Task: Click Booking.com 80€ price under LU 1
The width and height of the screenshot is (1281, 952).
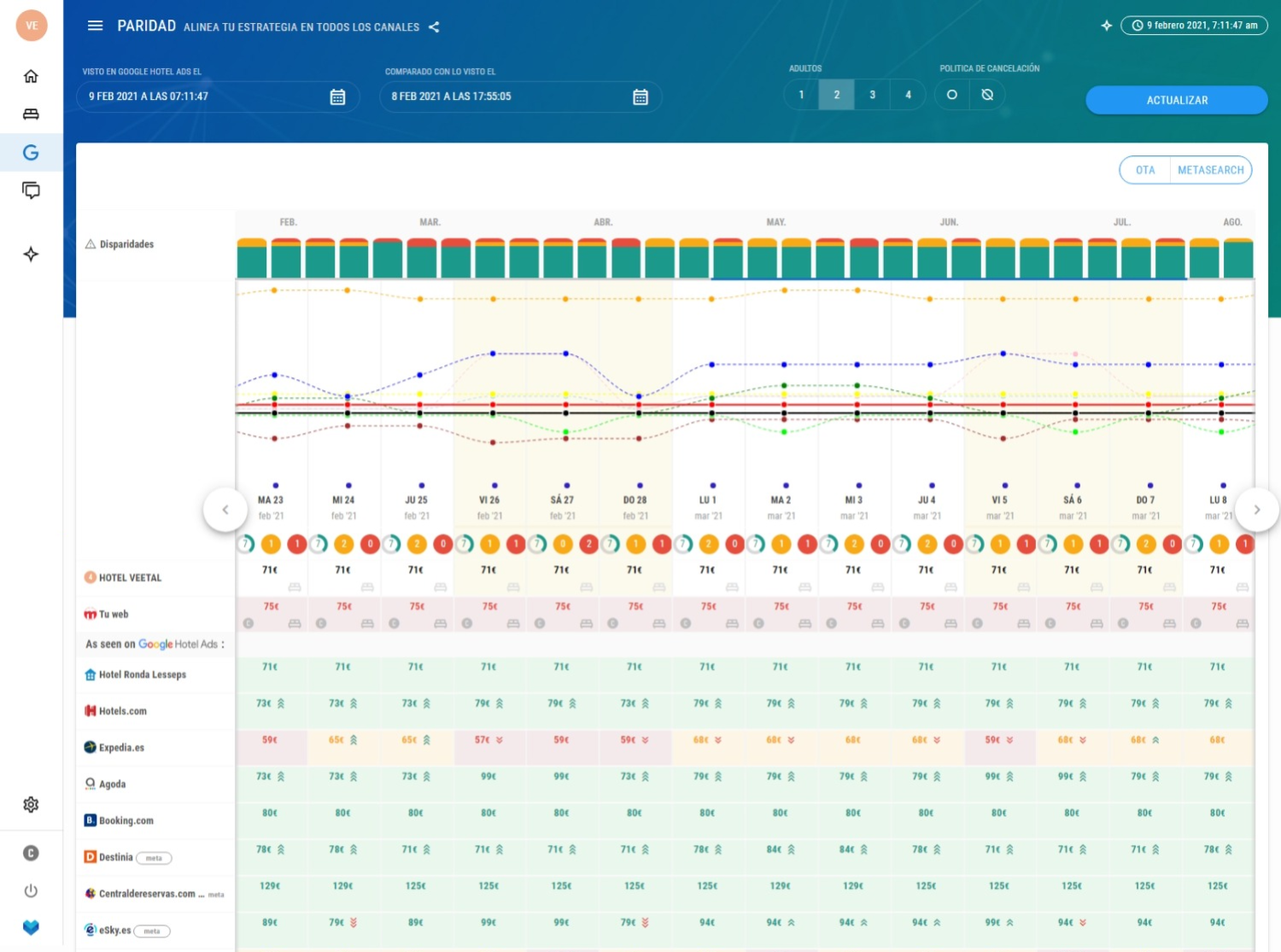Action: (707, 813)
